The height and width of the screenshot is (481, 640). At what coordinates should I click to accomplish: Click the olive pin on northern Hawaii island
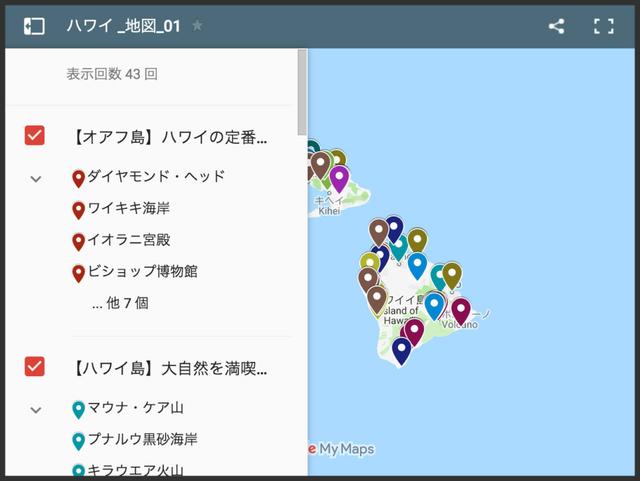click(x=417, y=242)
